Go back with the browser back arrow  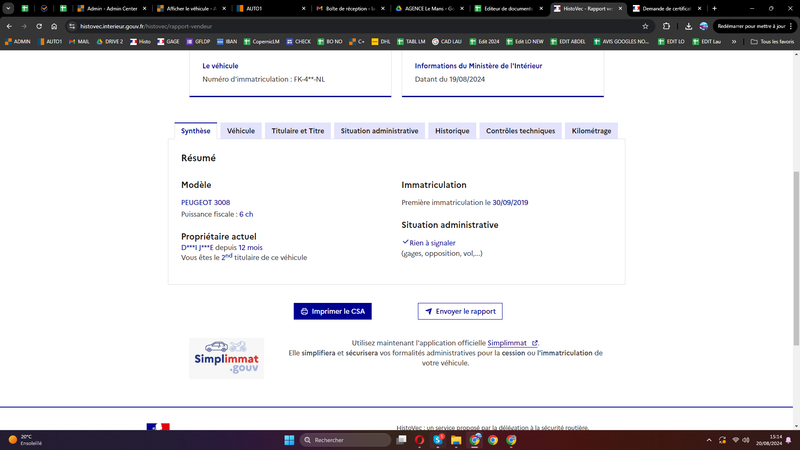pos(9,26)
